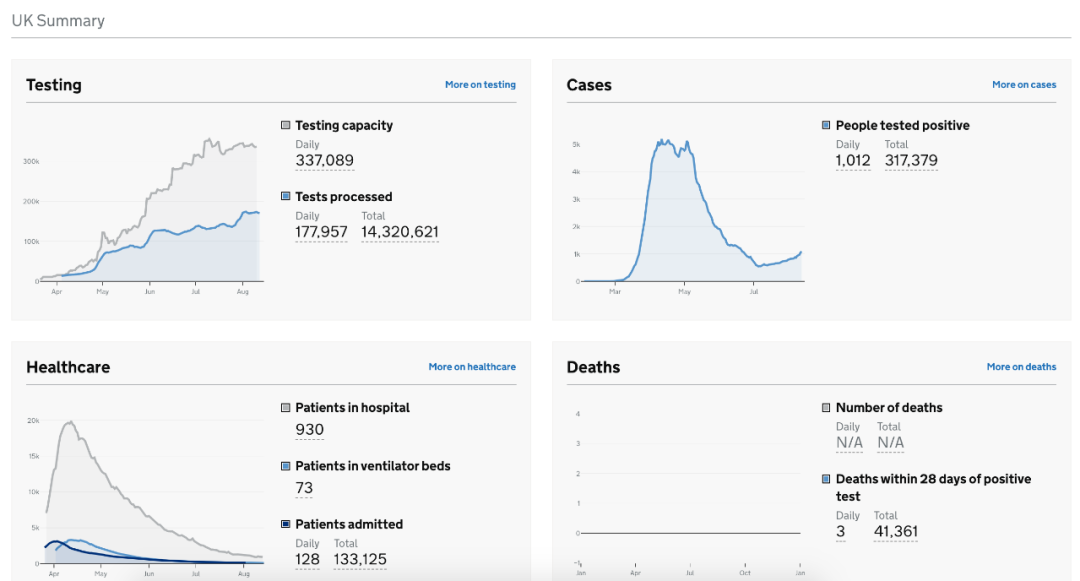The width and height of the screenshot is (1080, 581).
Task: Click the Testing card heading
Action: pos(54,85)
